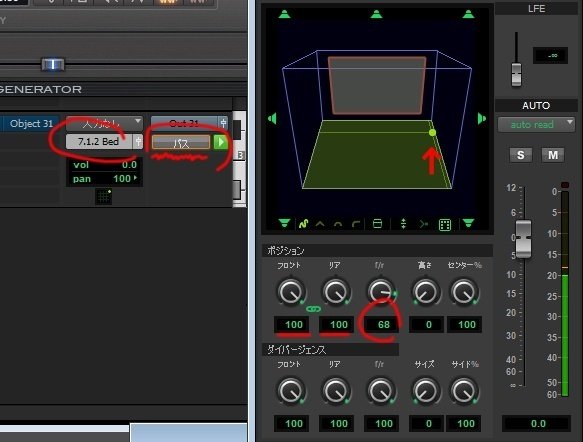Click the window view icon in panner toolbar

377,224
